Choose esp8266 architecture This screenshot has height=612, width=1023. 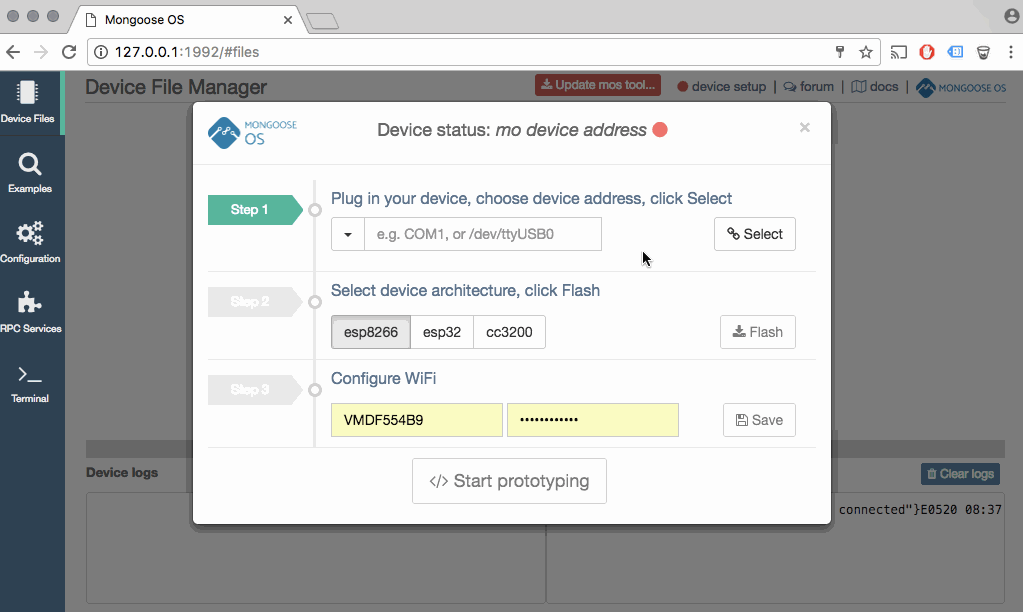tap(371, 332)
